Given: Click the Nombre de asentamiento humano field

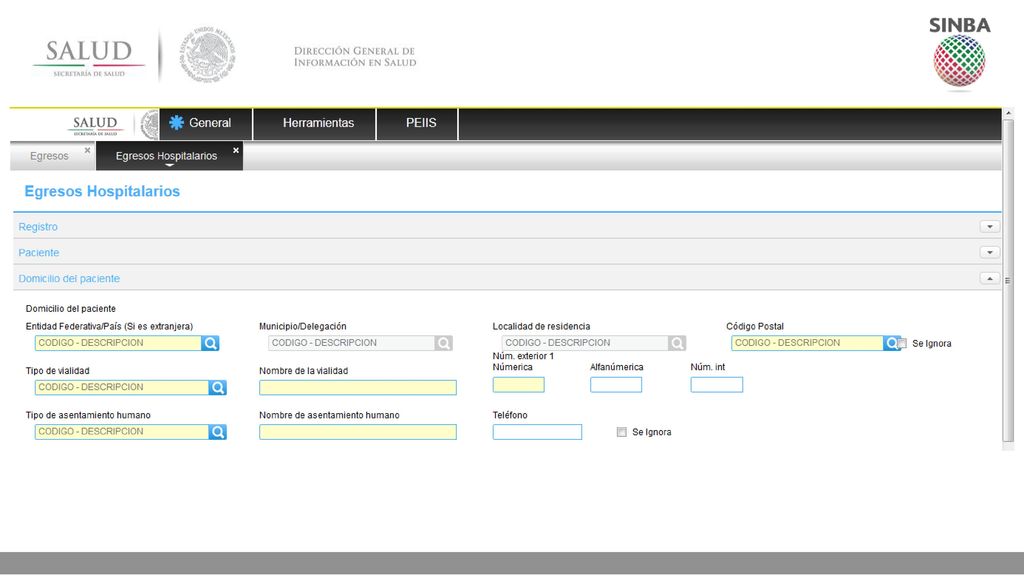Looking at the screenshot, I should 358,432.
